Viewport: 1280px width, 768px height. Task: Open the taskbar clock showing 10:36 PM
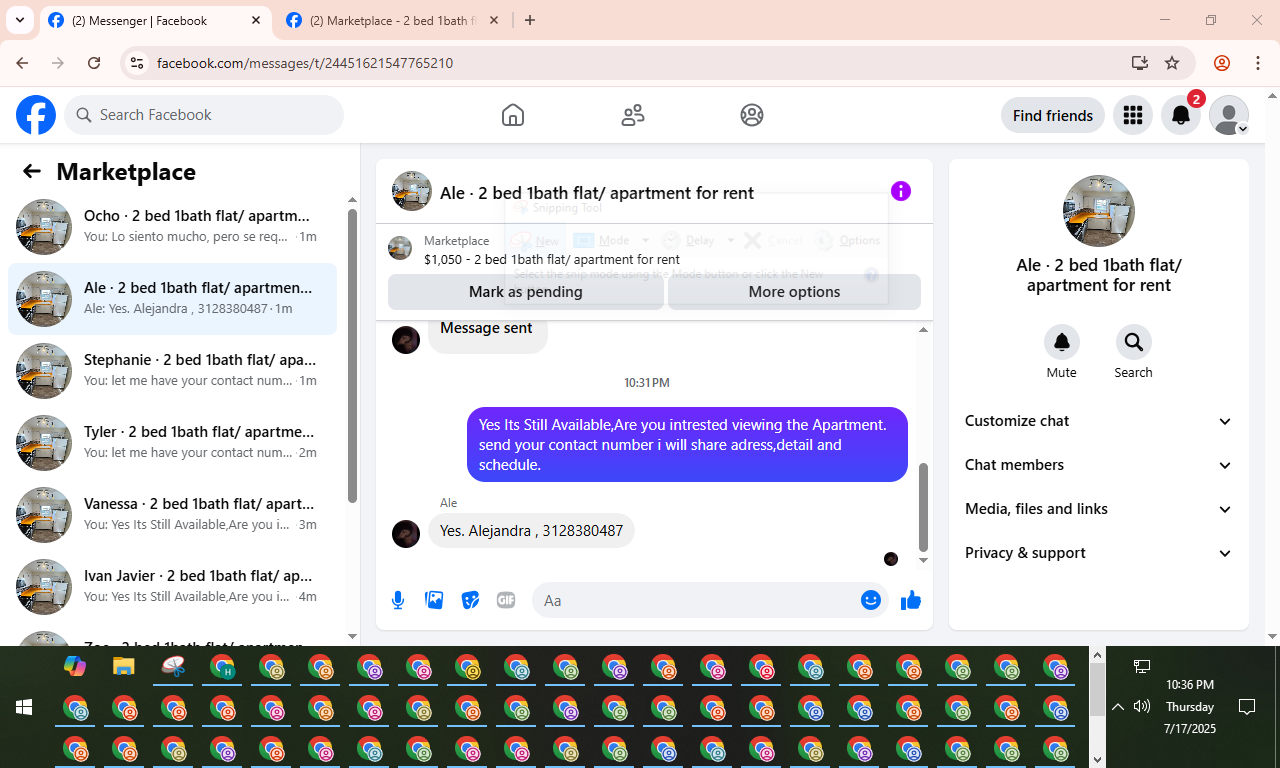[x=1190, y=707]
